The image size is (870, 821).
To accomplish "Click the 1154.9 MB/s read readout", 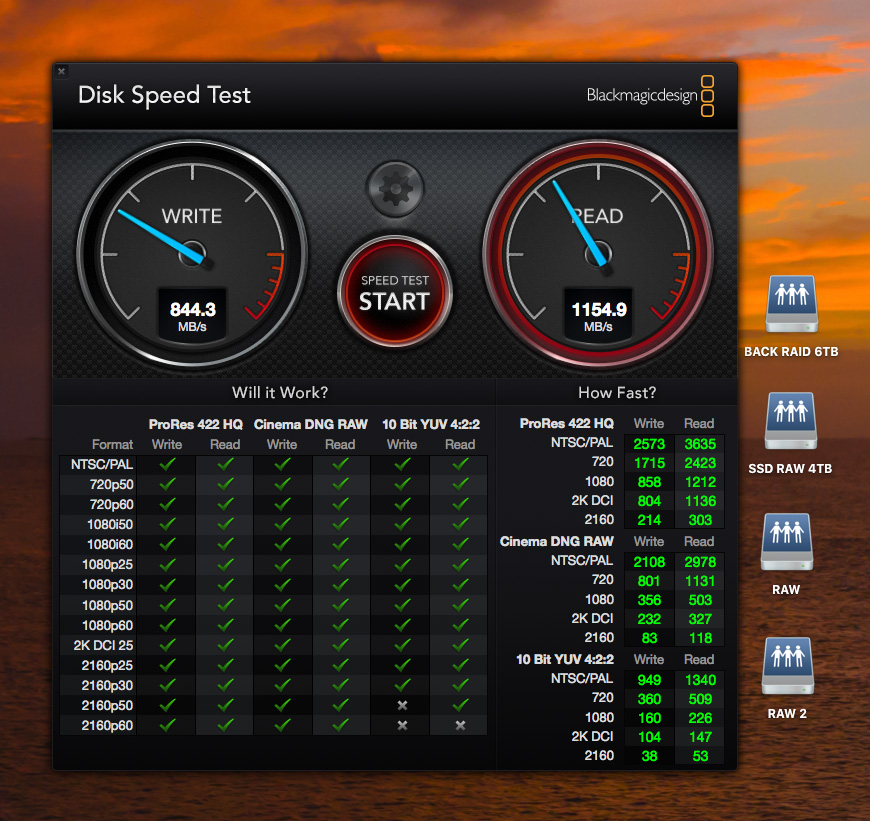I will [598, 316].
